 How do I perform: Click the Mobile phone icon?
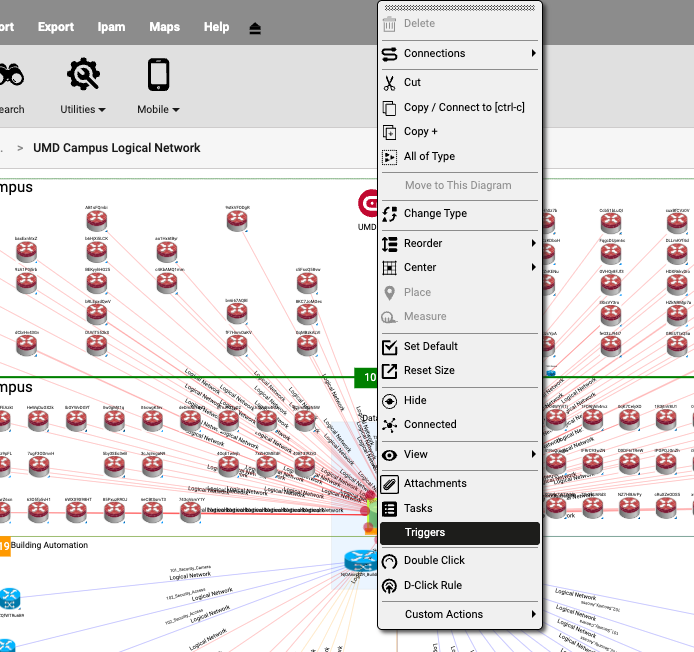tap(158, 74)
